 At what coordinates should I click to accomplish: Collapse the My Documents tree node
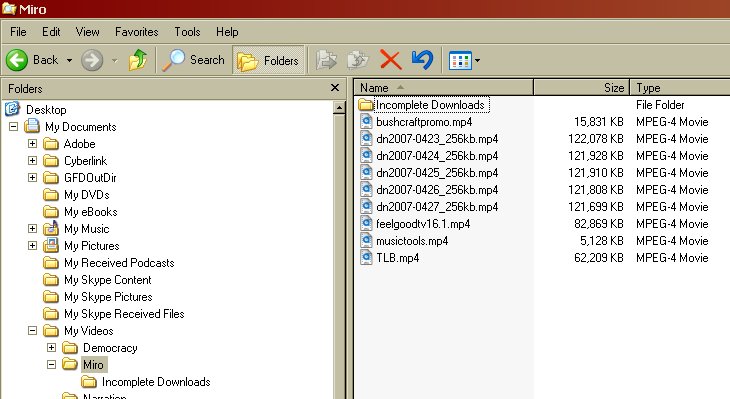pos(14,126)
